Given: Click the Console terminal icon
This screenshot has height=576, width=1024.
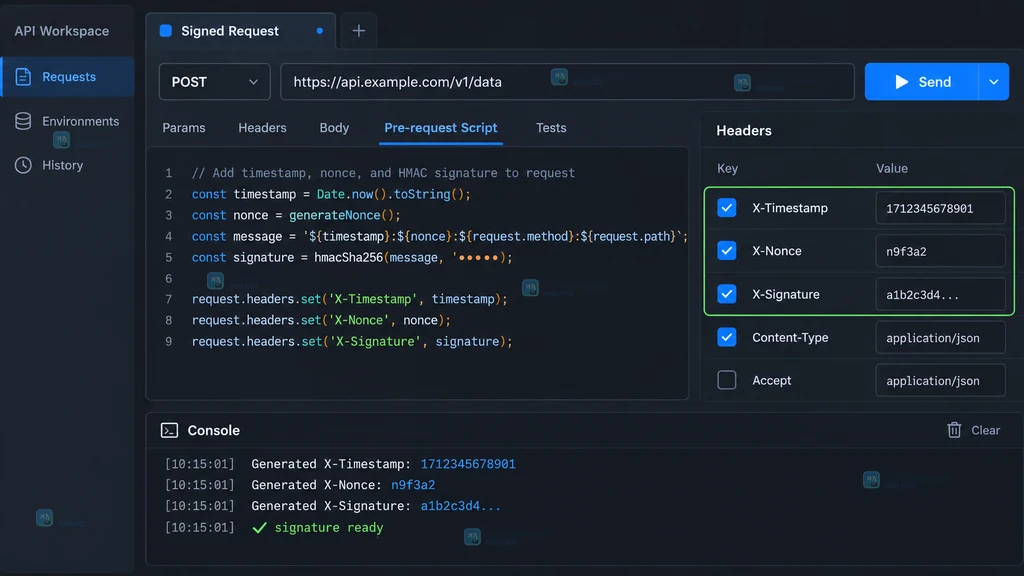Looking at the screenshot, I should point(169,430).
